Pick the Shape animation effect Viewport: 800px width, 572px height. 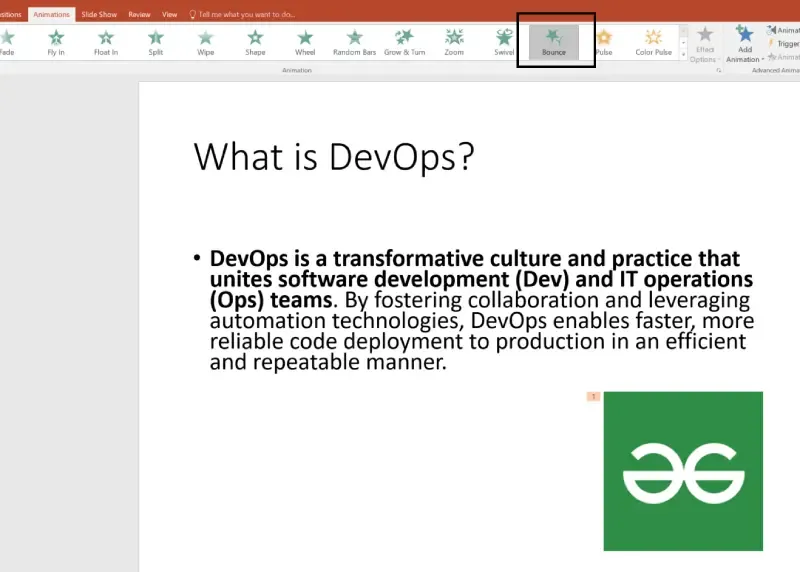click(255, 42)
